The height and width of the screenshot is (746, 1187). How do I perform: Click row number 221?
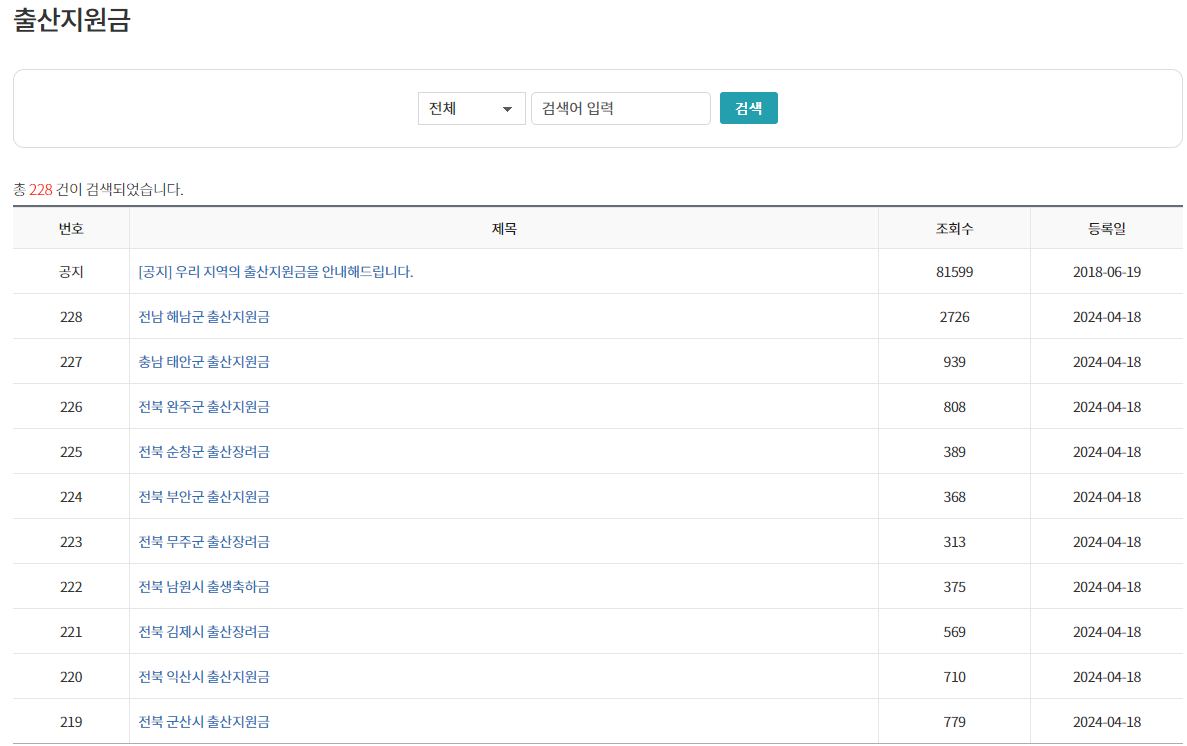click(71, 632)
